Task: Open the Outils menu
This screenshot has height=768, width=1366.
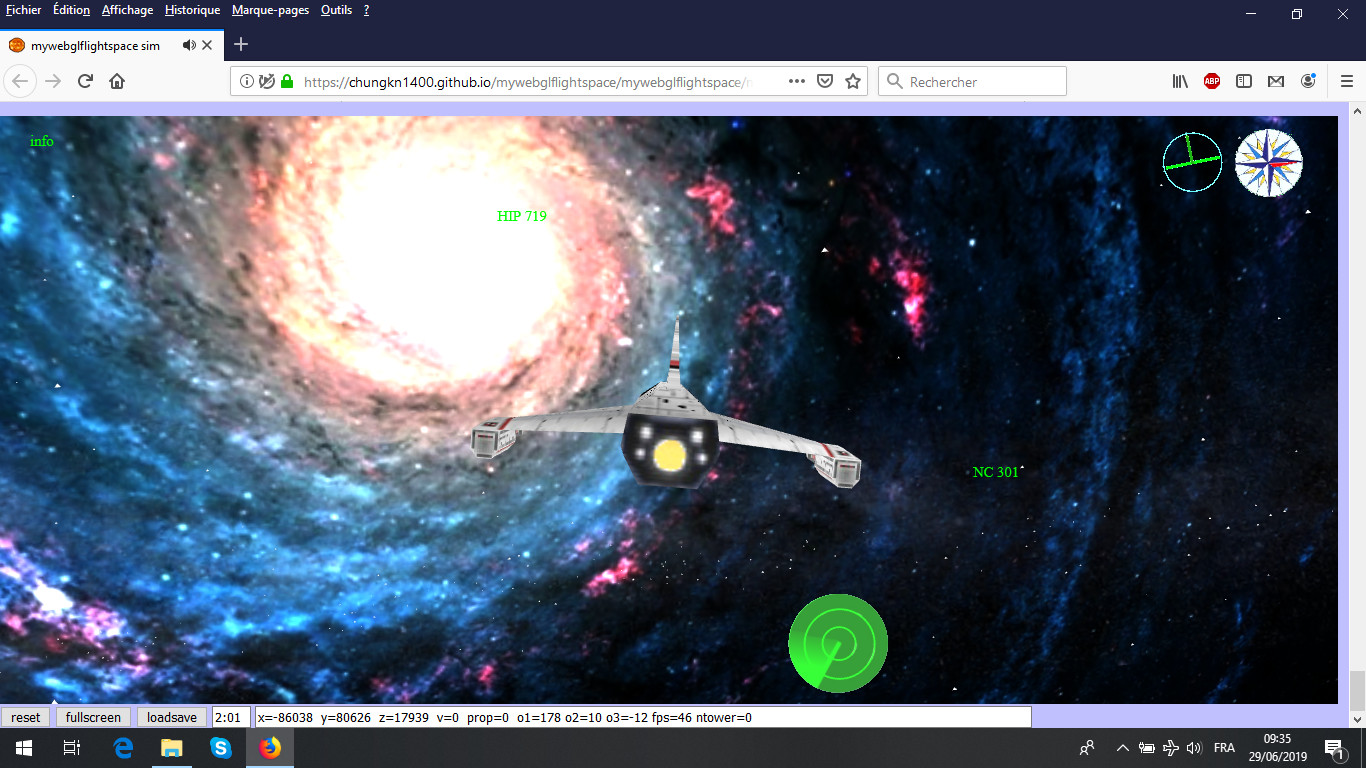Action: tap(334, 11)
